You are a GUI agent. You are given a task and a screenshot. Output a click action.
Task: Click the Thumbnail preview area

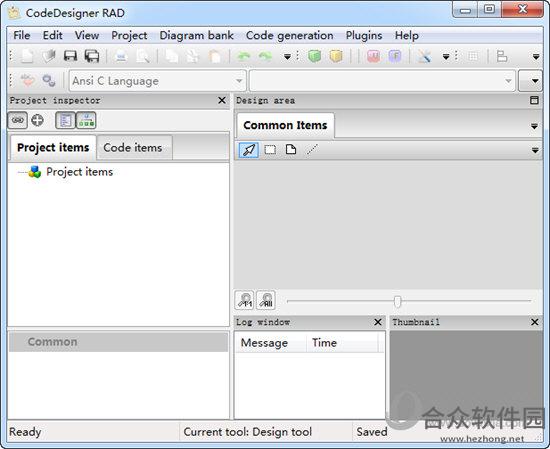(x=466, y=375)
